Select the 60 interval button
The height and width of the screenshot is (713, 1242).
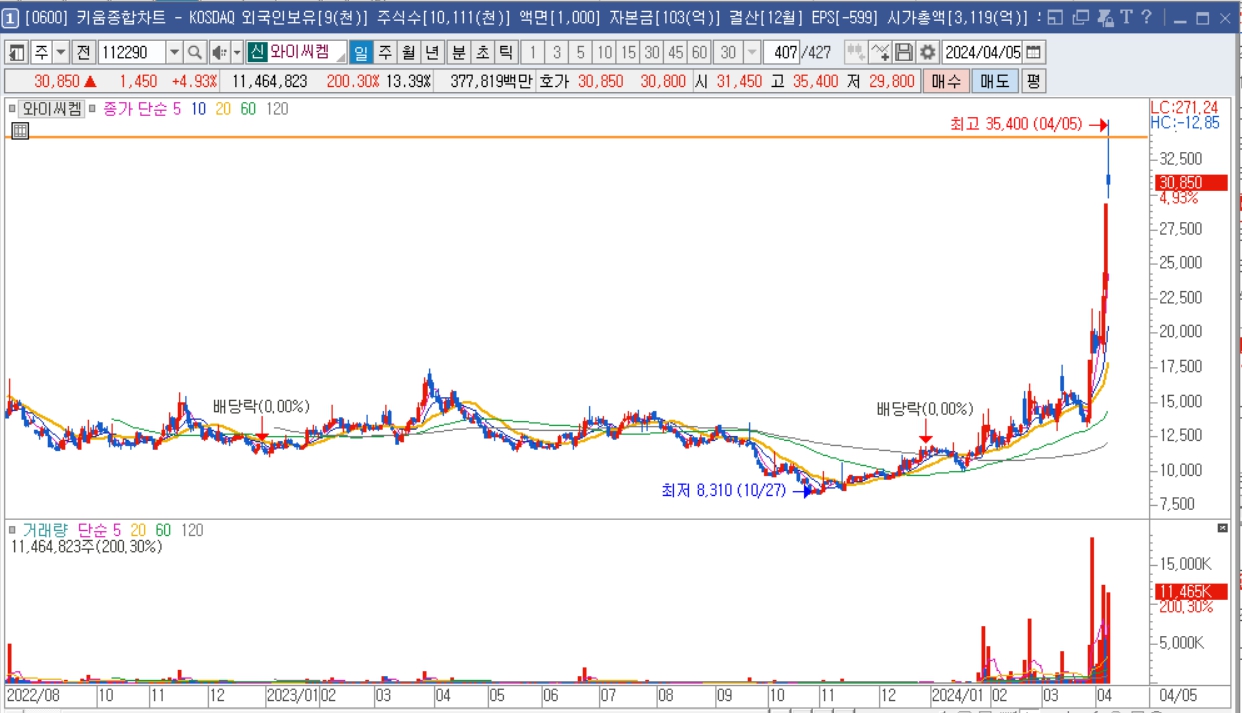click(x=700, y=53)
